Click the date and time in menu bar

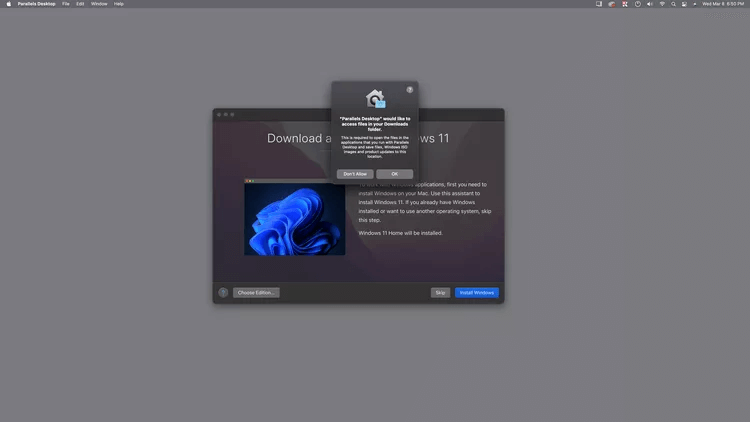(x=723, y=4)
